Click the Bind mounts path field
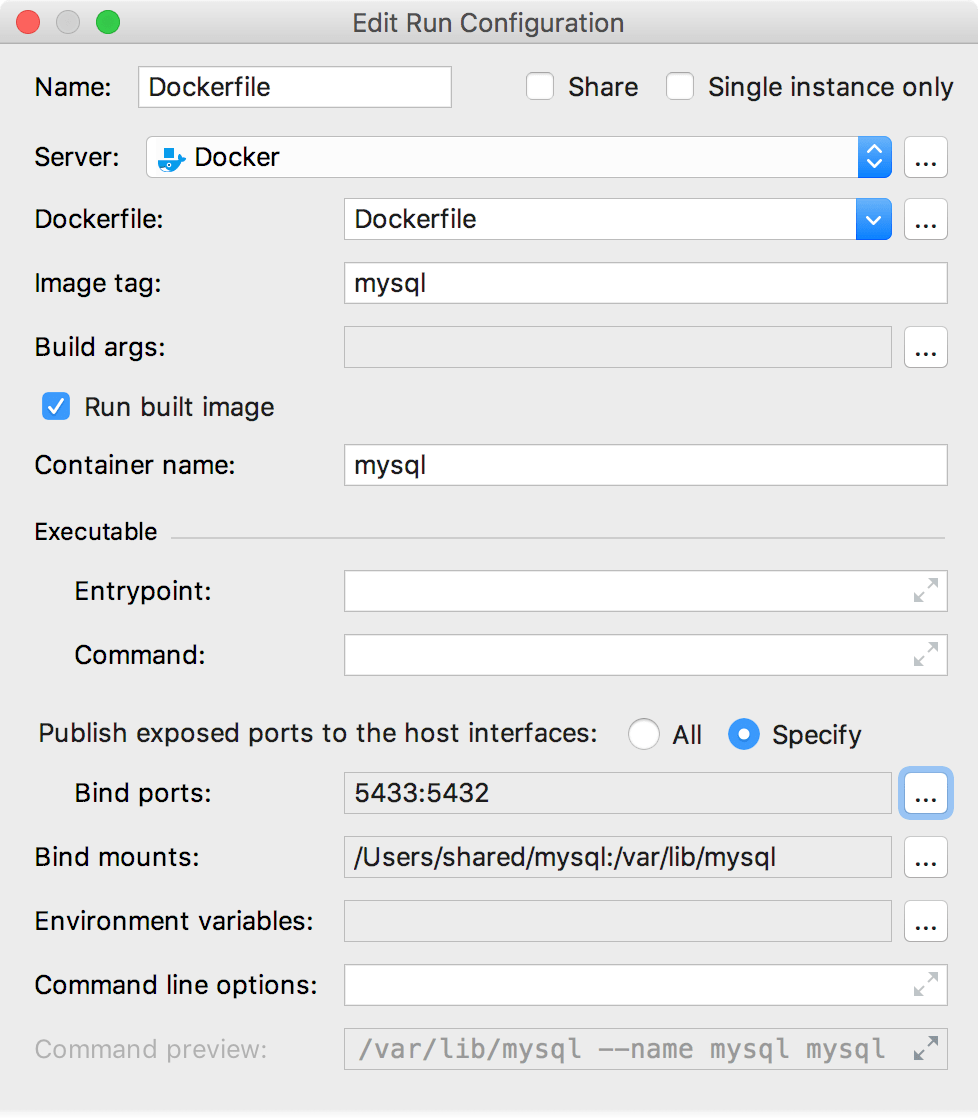 coord(617,857)
